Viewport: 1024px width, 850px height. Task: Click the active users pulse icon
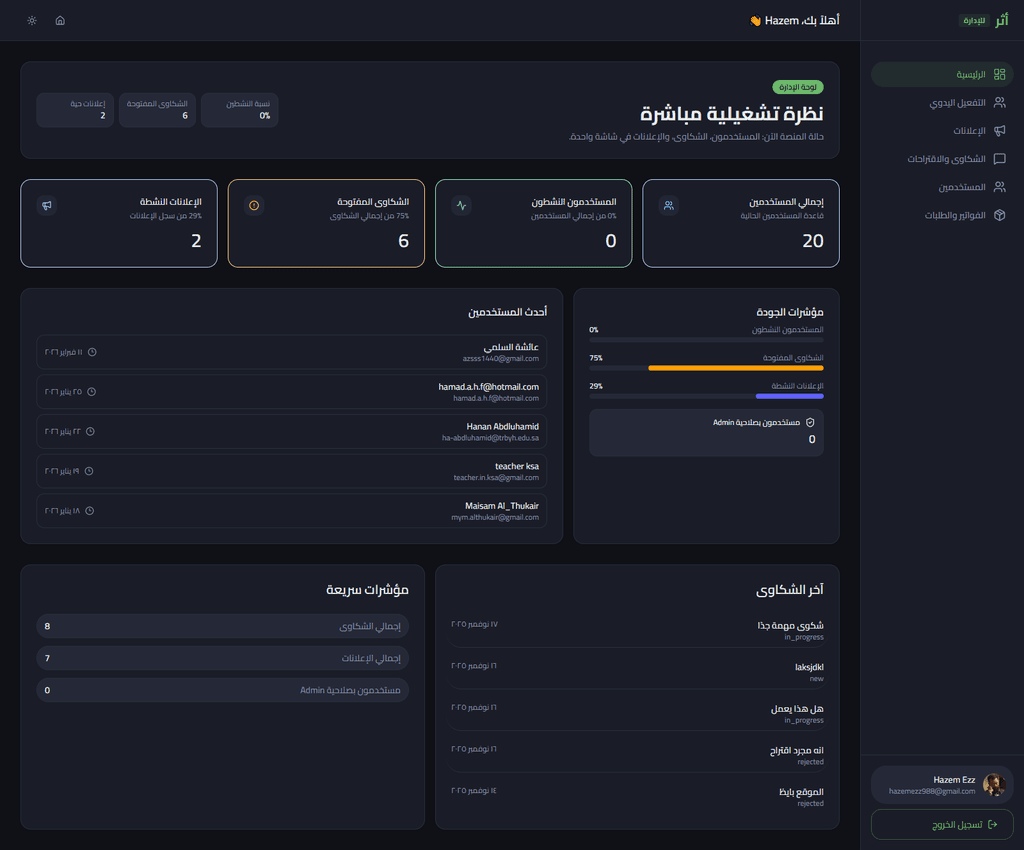461,205
